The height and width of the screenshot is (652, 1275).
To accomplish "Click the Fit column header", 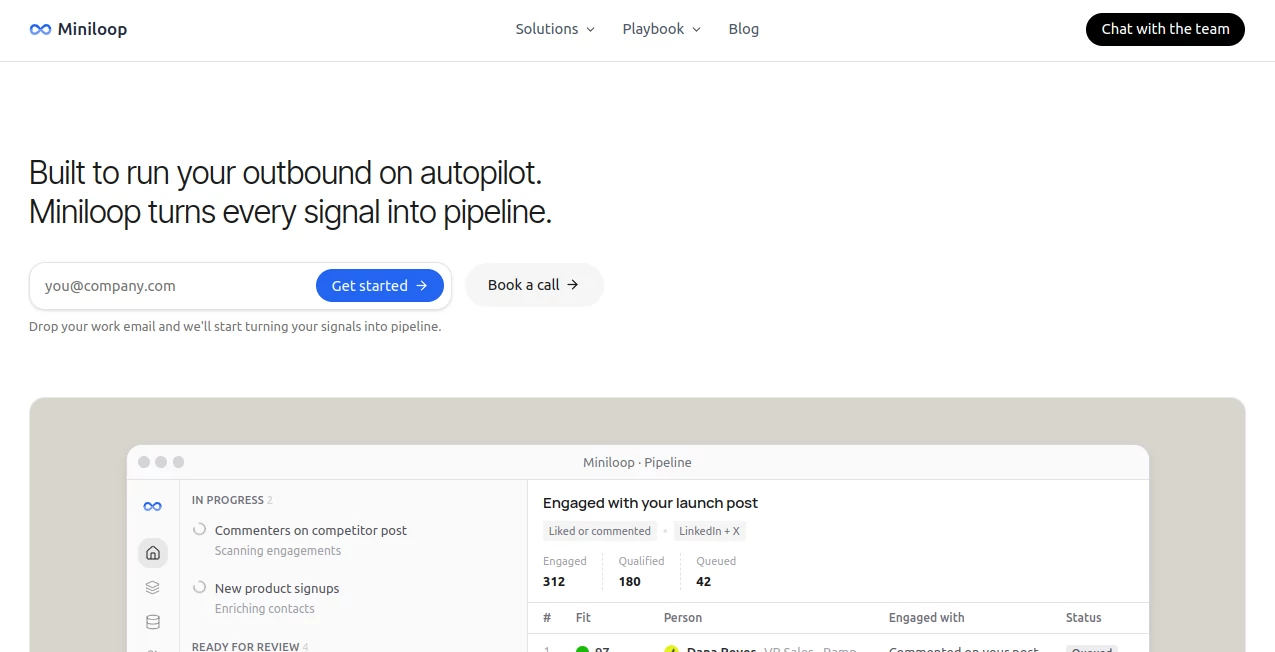I will point(583,618).
